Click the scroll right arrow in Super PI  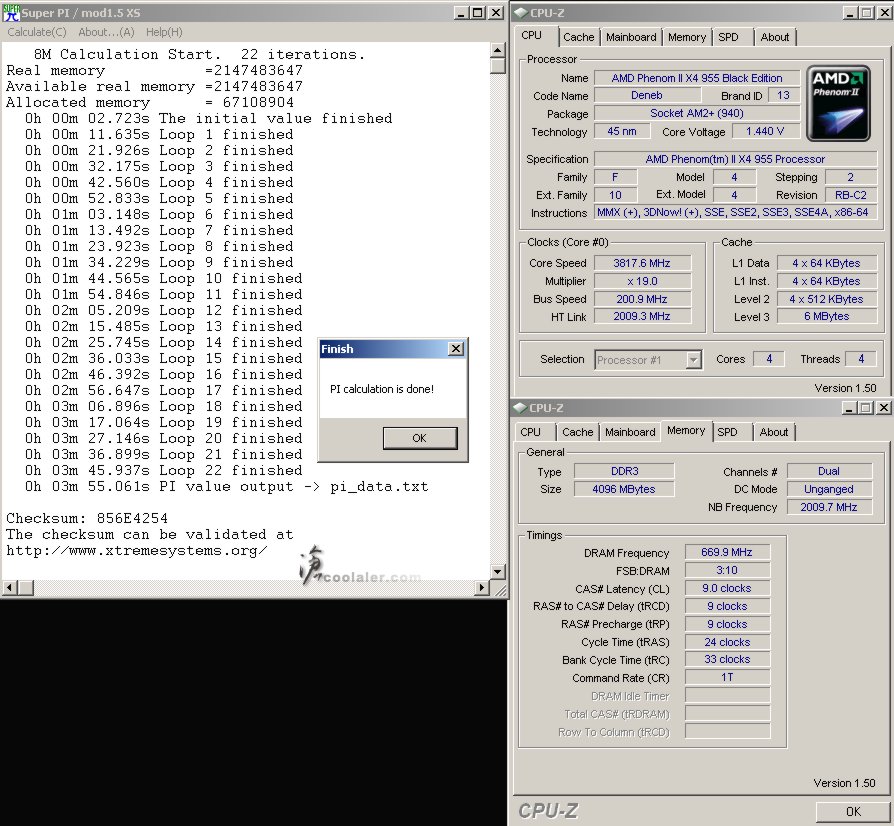482,587
